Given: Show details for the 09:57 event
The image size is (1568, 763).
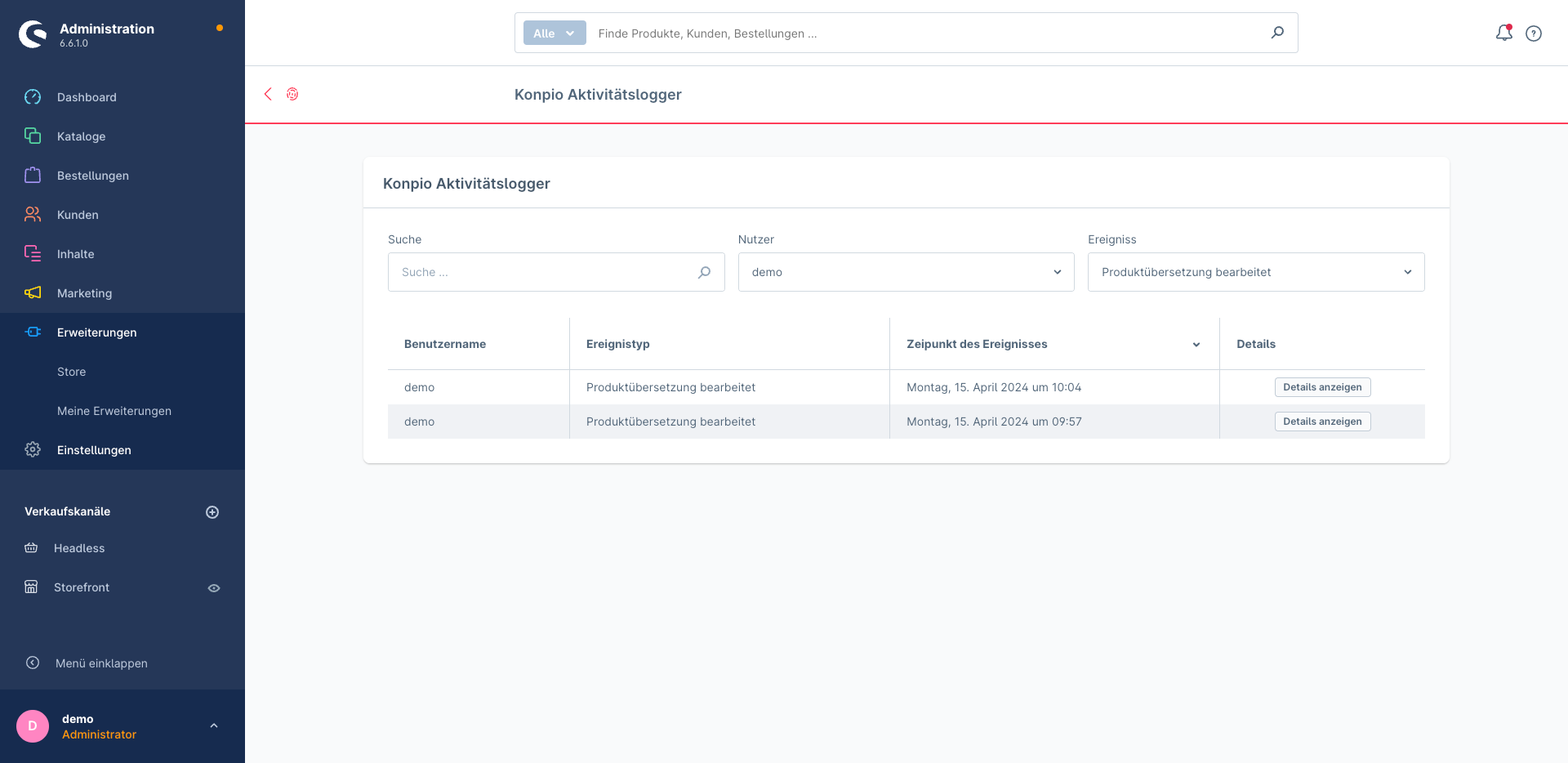Looking at the screenshot, I should 1322,422.
